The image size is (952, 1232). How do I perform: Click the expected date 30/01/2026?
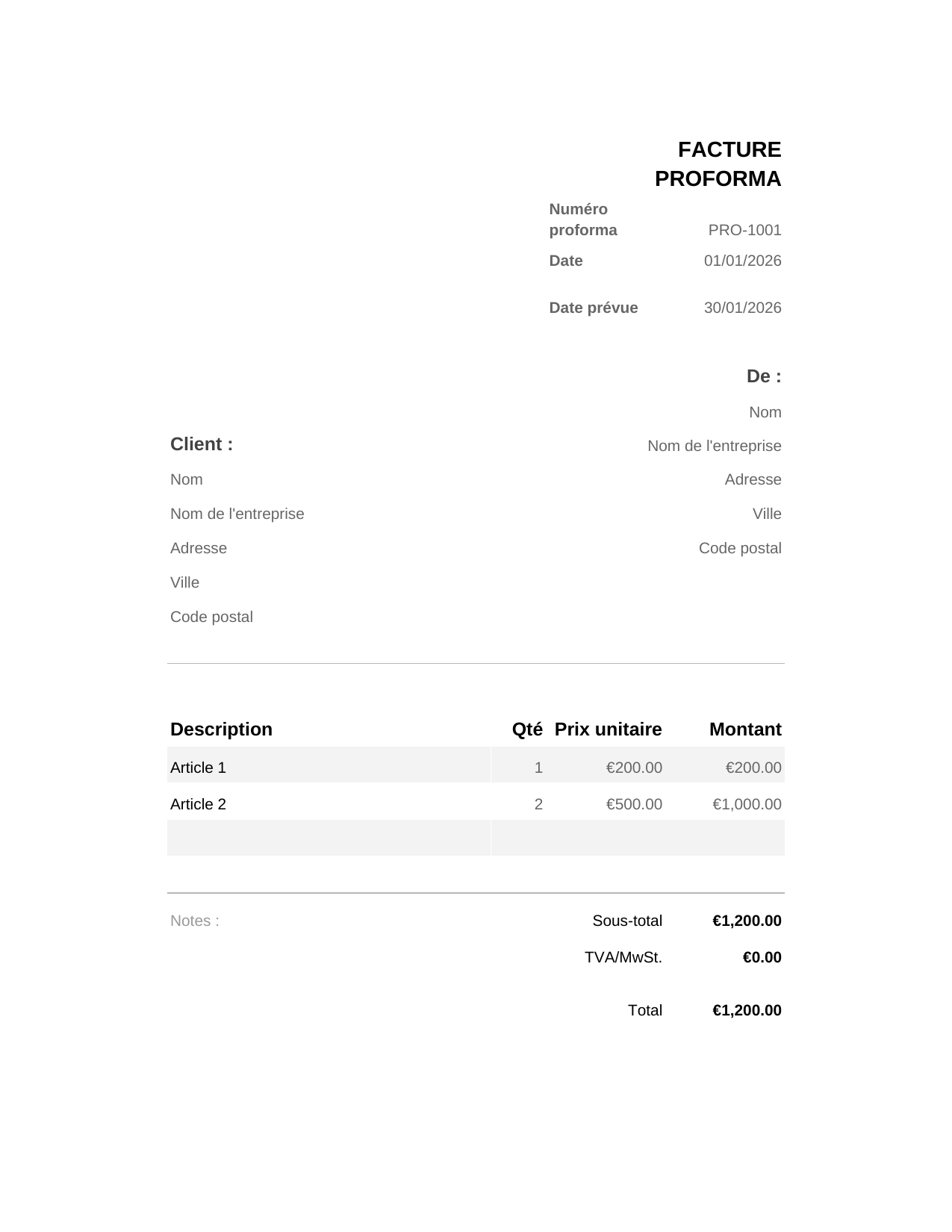742,308
